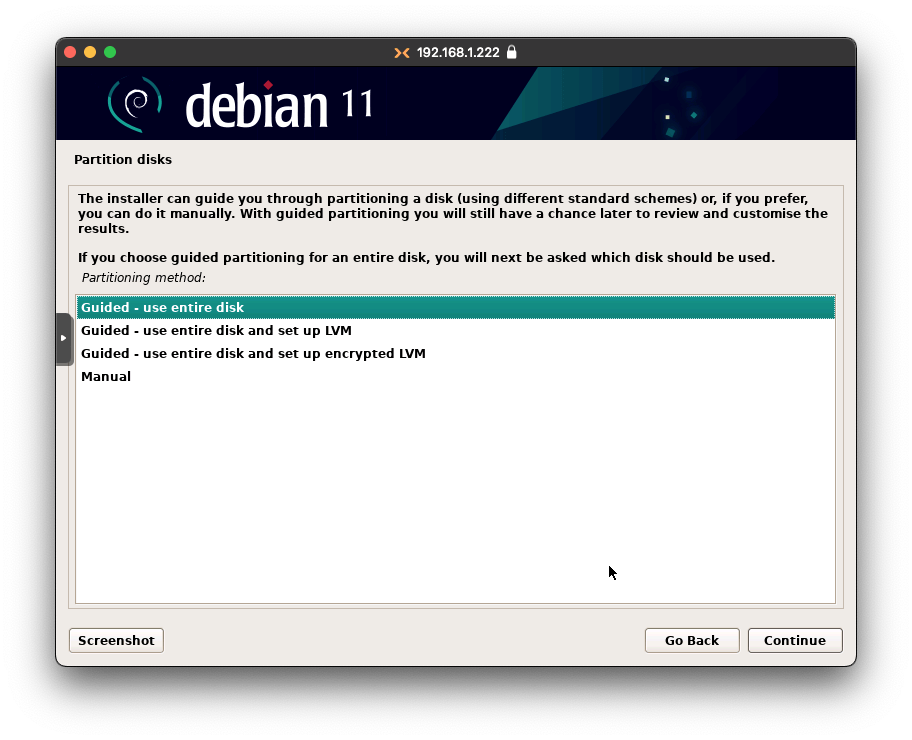Click the orange remote connection icon
The height and width of the screenshot is (740, 912).
pos(402,52)
